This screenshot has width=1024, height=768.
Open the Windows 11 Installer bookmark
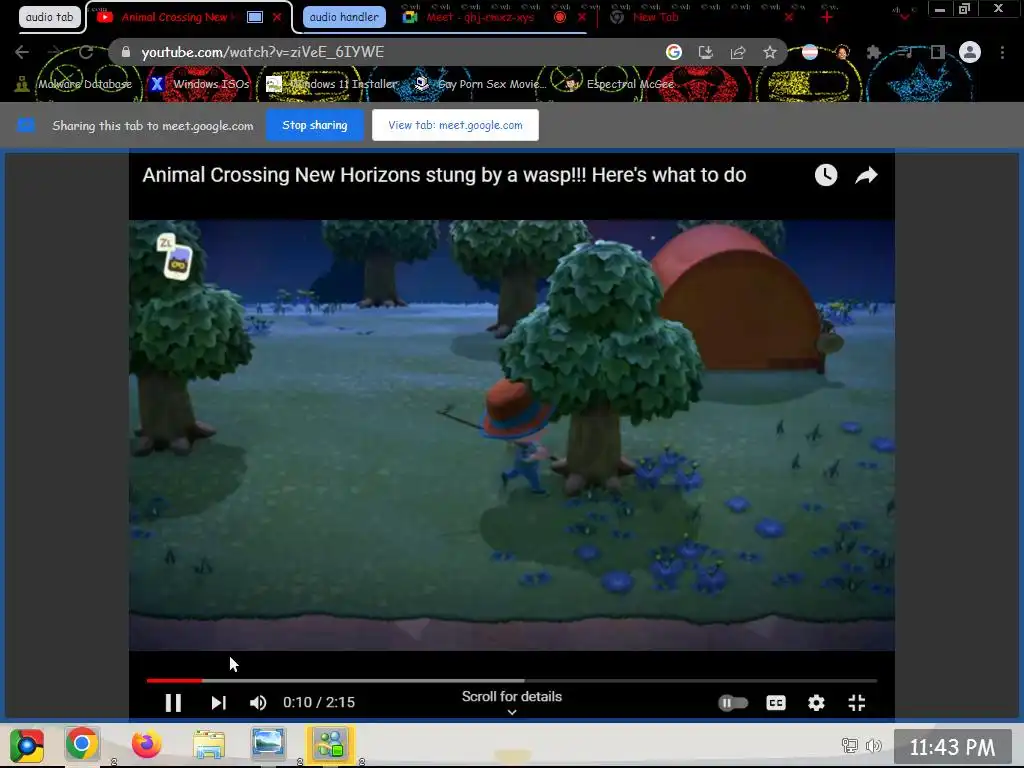[x=332, y=84]
